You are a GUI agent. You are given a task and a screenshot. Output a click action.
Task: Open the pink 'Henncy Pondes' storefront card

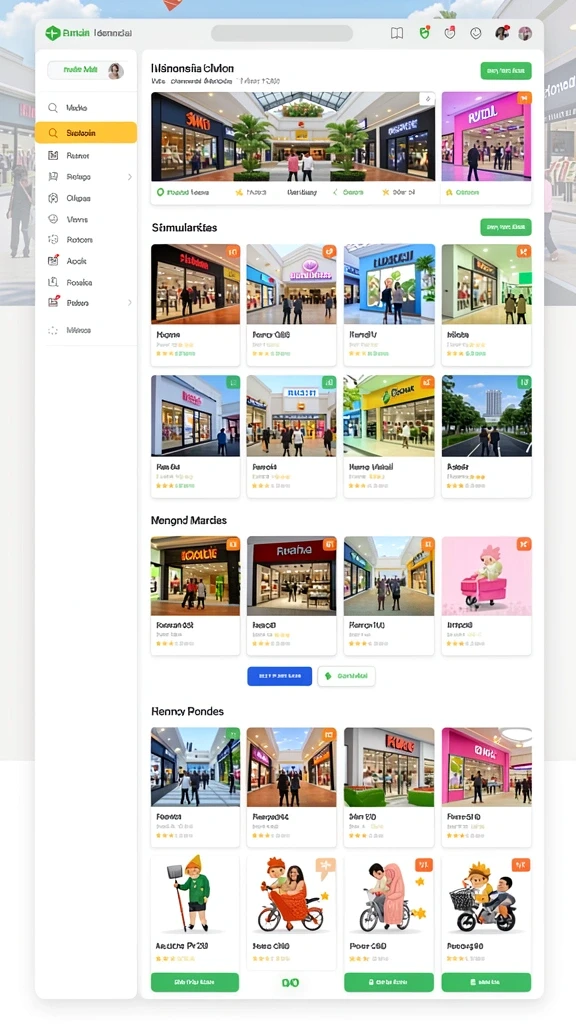pyautogui.click(x=487, y=787)
